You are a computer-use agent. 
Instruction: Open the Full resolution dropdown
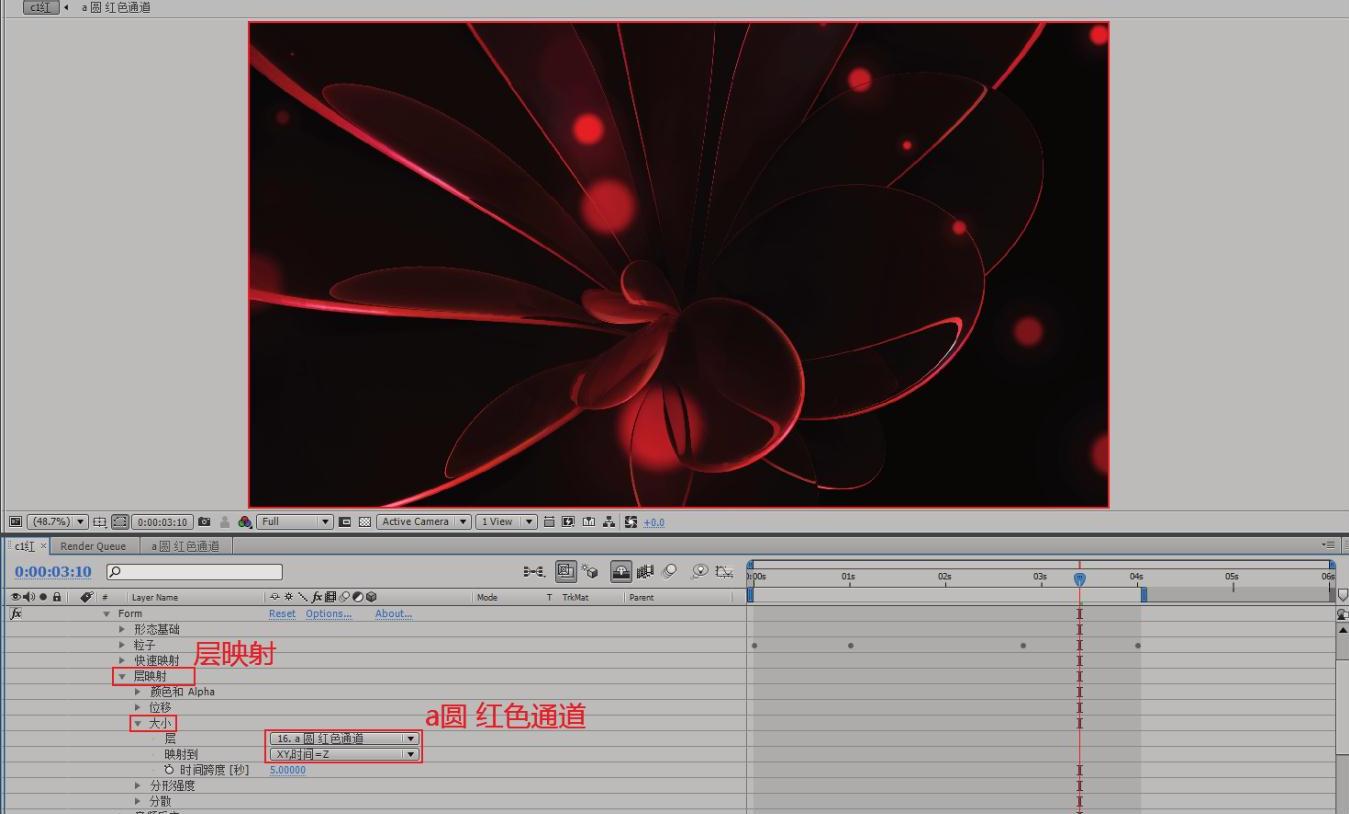[x=295, y=522]
